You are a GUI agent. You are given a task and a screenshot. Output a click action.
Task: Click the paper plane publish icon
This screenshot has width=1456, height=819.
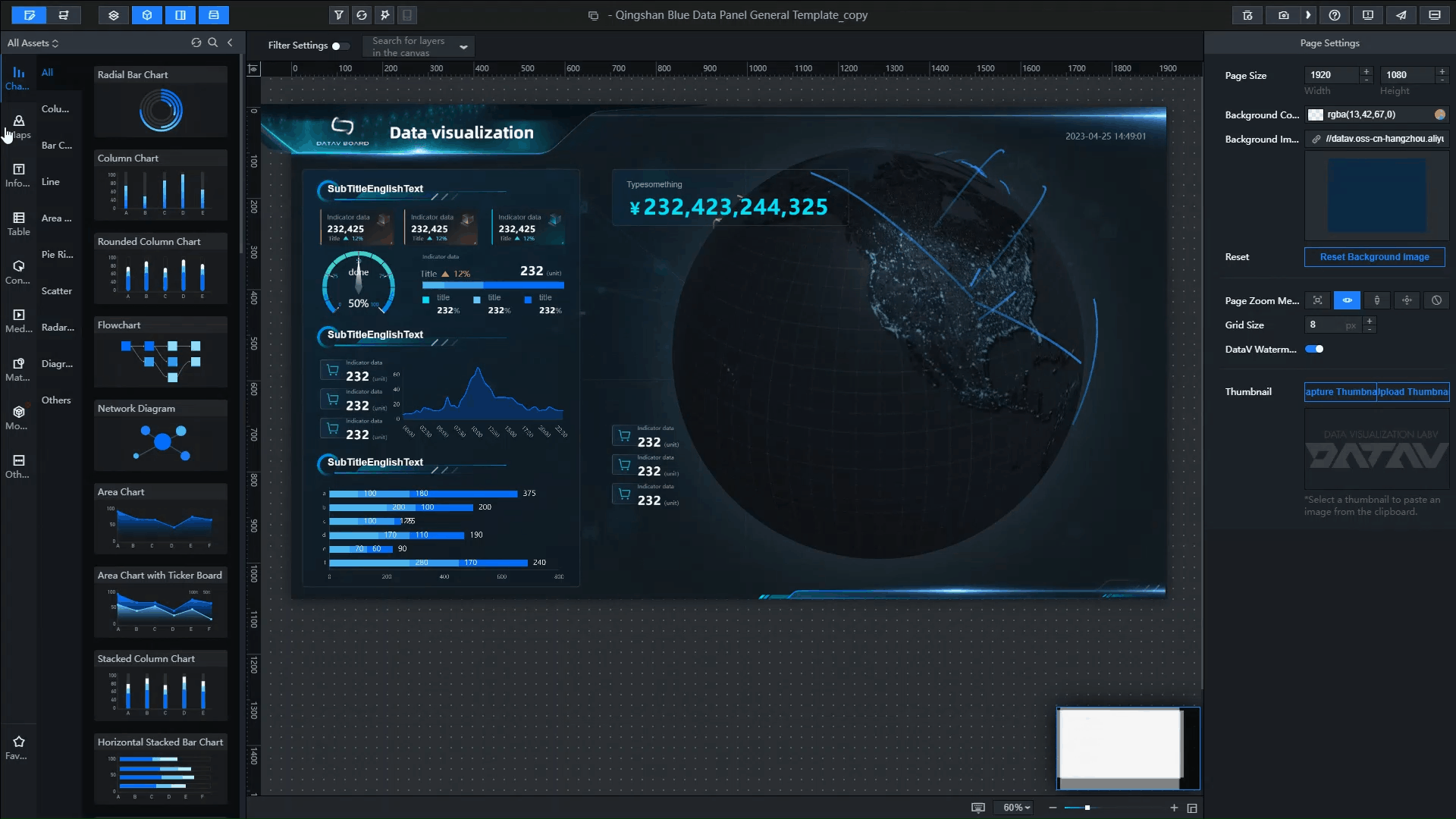point(1401,15)
